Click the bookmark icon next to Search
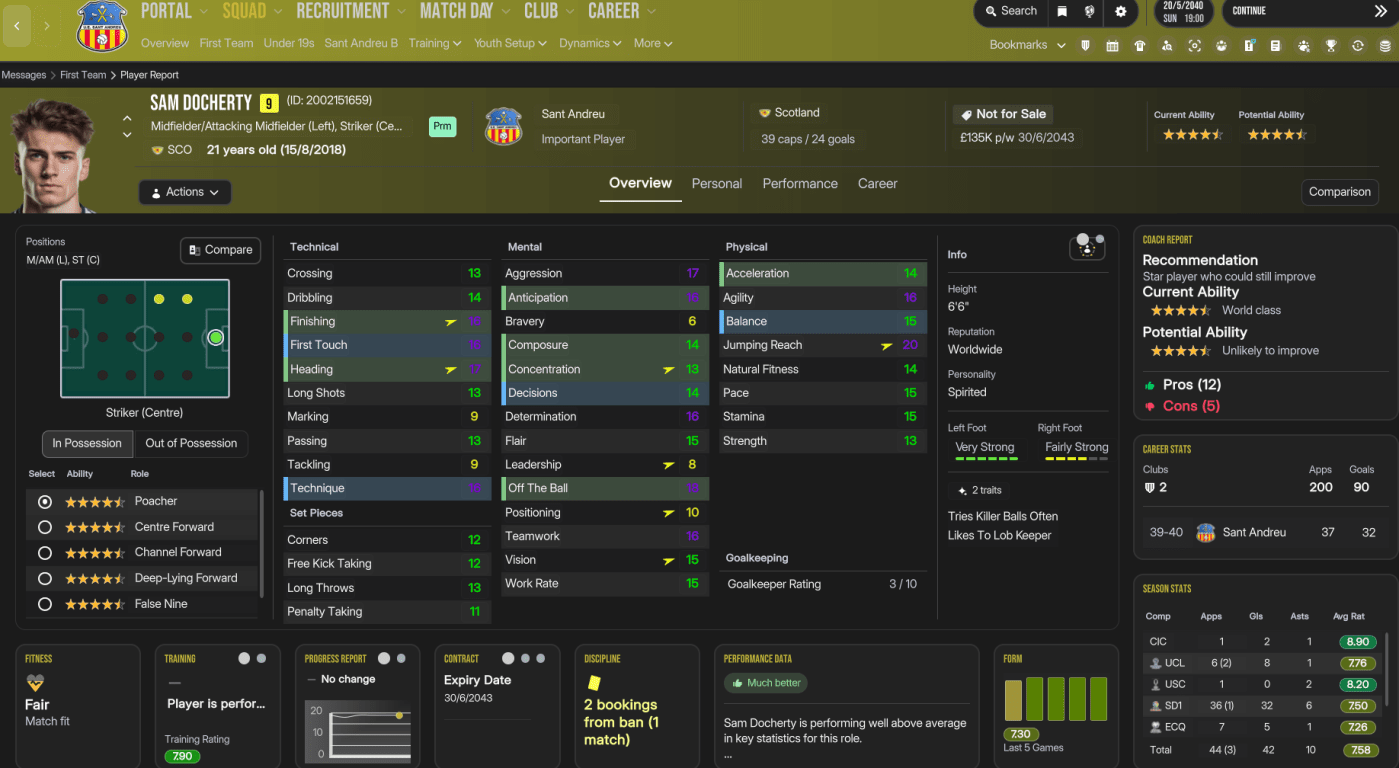Viewport: 1399px width, 768px height. 1061,11
